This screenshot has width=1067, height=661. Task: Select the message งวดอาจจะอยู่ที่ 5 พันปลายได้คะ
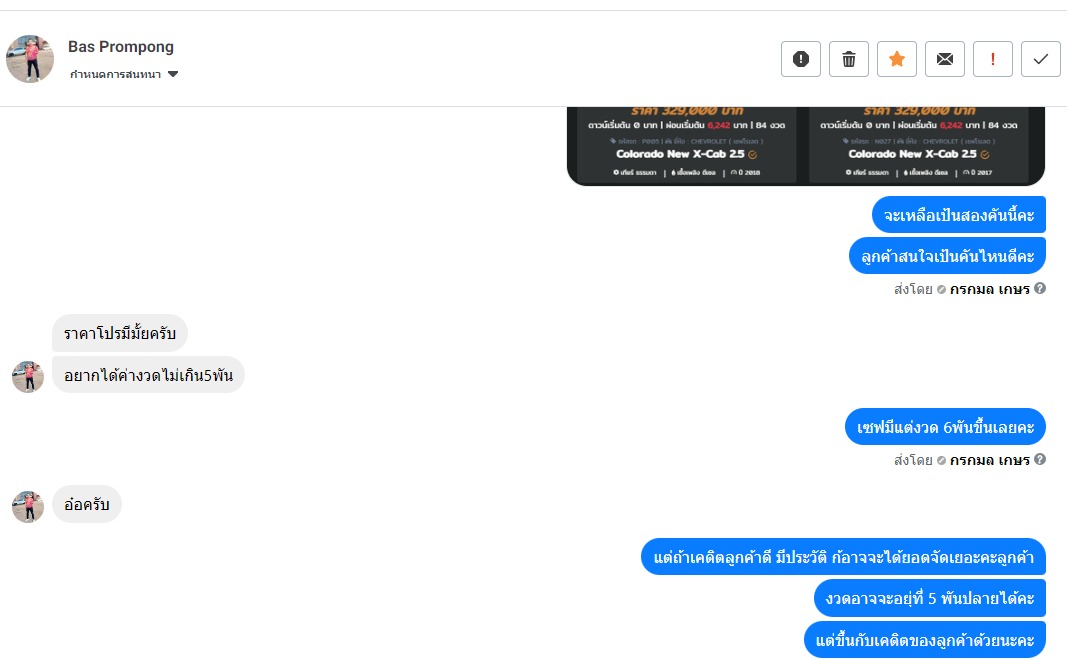tap(930, 598)
